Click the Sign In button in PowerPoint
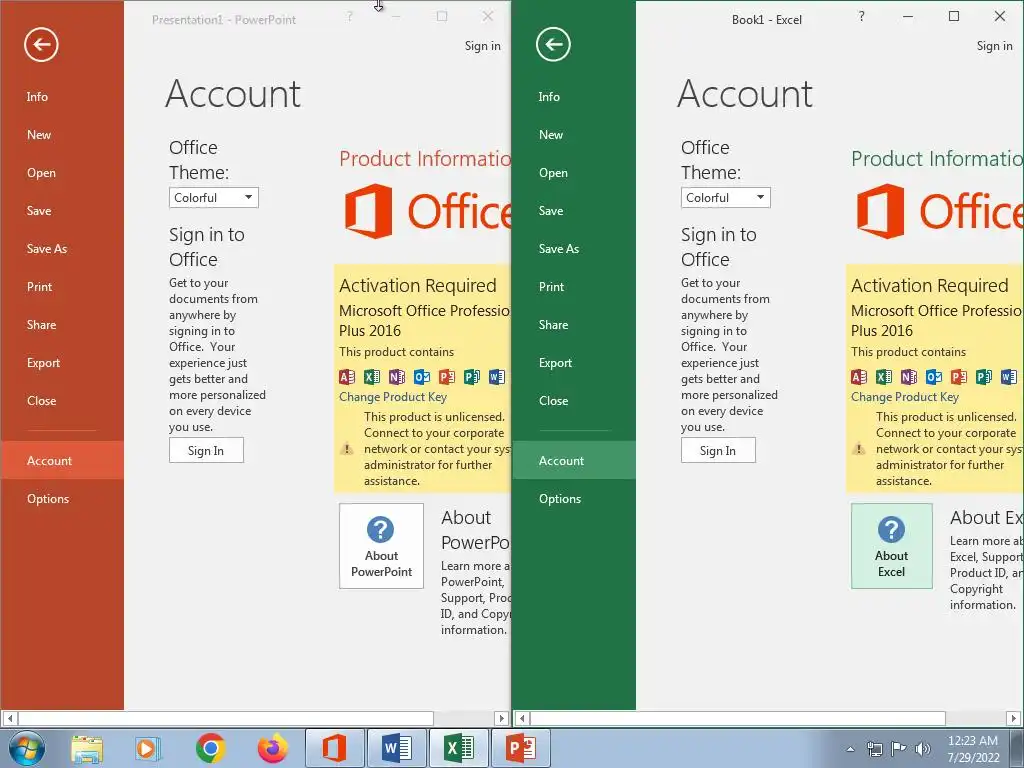The image size is (1024, 768). 206,451
